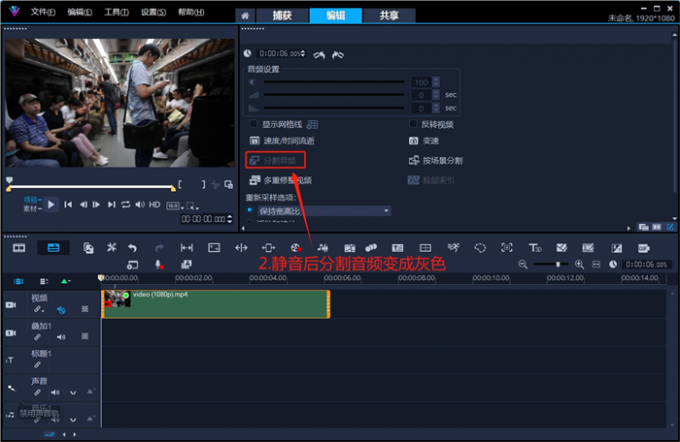The image size is (680, 442).
Task: Fit project in timeline window icon
Action: tap(596, 264)
